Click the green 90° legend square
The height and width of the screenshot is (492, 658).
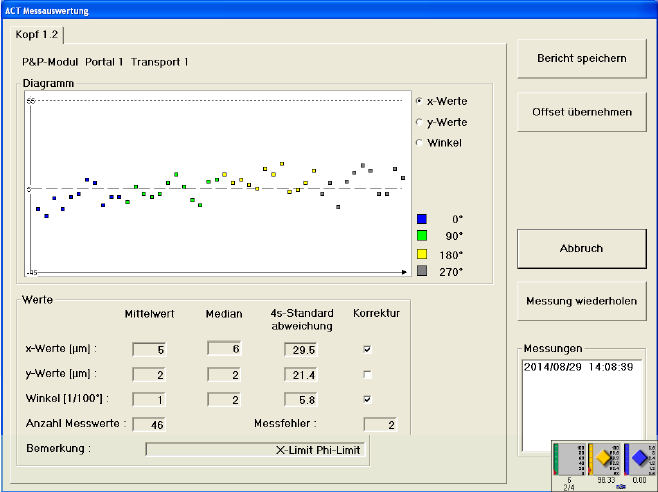tap(422, 236)
